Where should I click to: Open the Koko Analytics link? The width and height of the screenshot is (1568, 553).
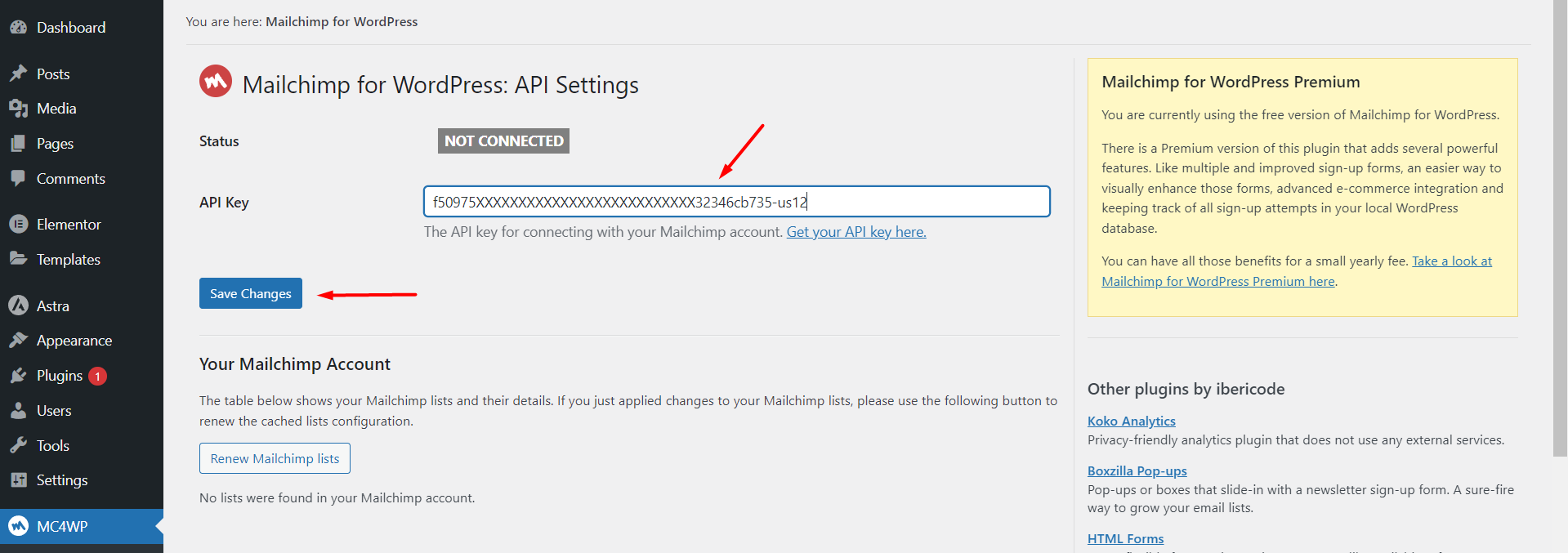(x=1131, y=421)
